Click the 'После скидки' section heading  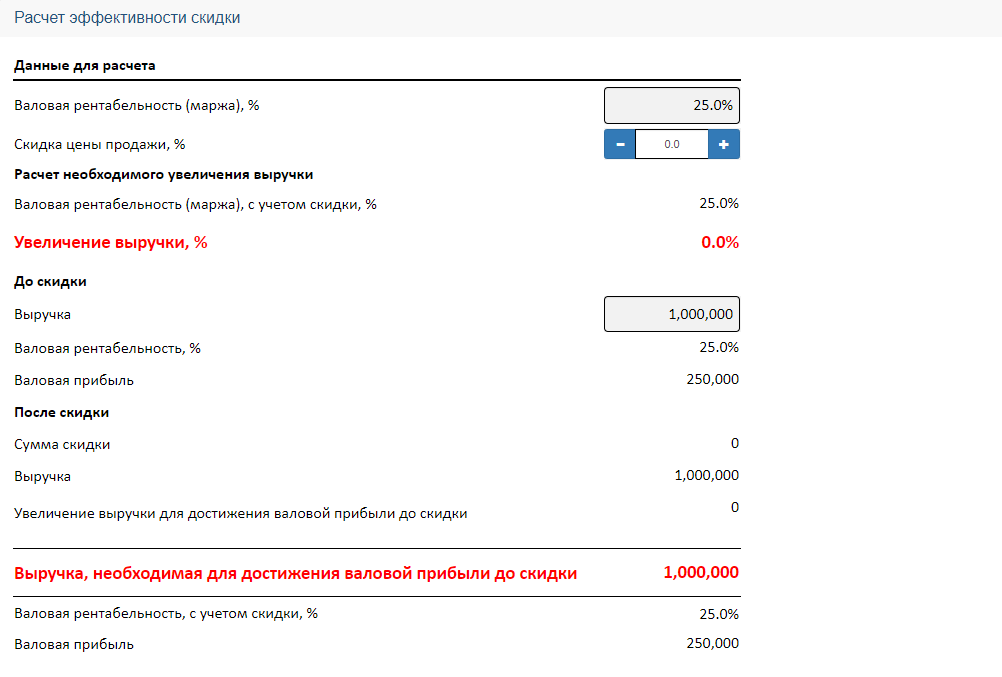[61, 412]
